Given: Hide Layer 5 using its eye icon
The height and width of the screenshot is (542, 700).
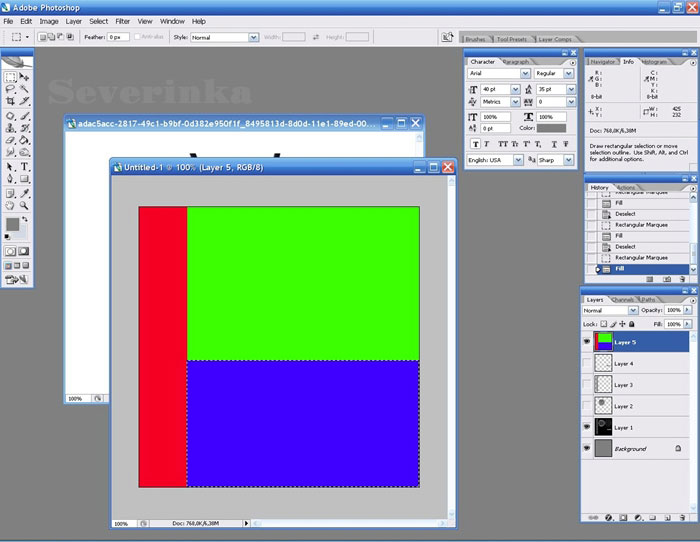Looking at the screenshot, I should pyautogui.click(x=588, y=342).
